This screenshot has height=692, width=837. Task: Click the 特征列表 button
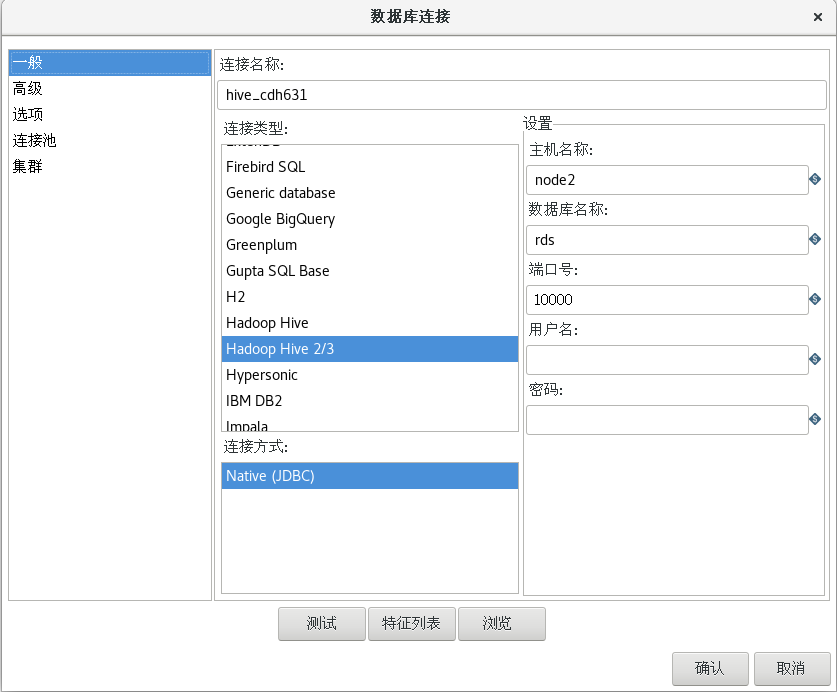412,624
